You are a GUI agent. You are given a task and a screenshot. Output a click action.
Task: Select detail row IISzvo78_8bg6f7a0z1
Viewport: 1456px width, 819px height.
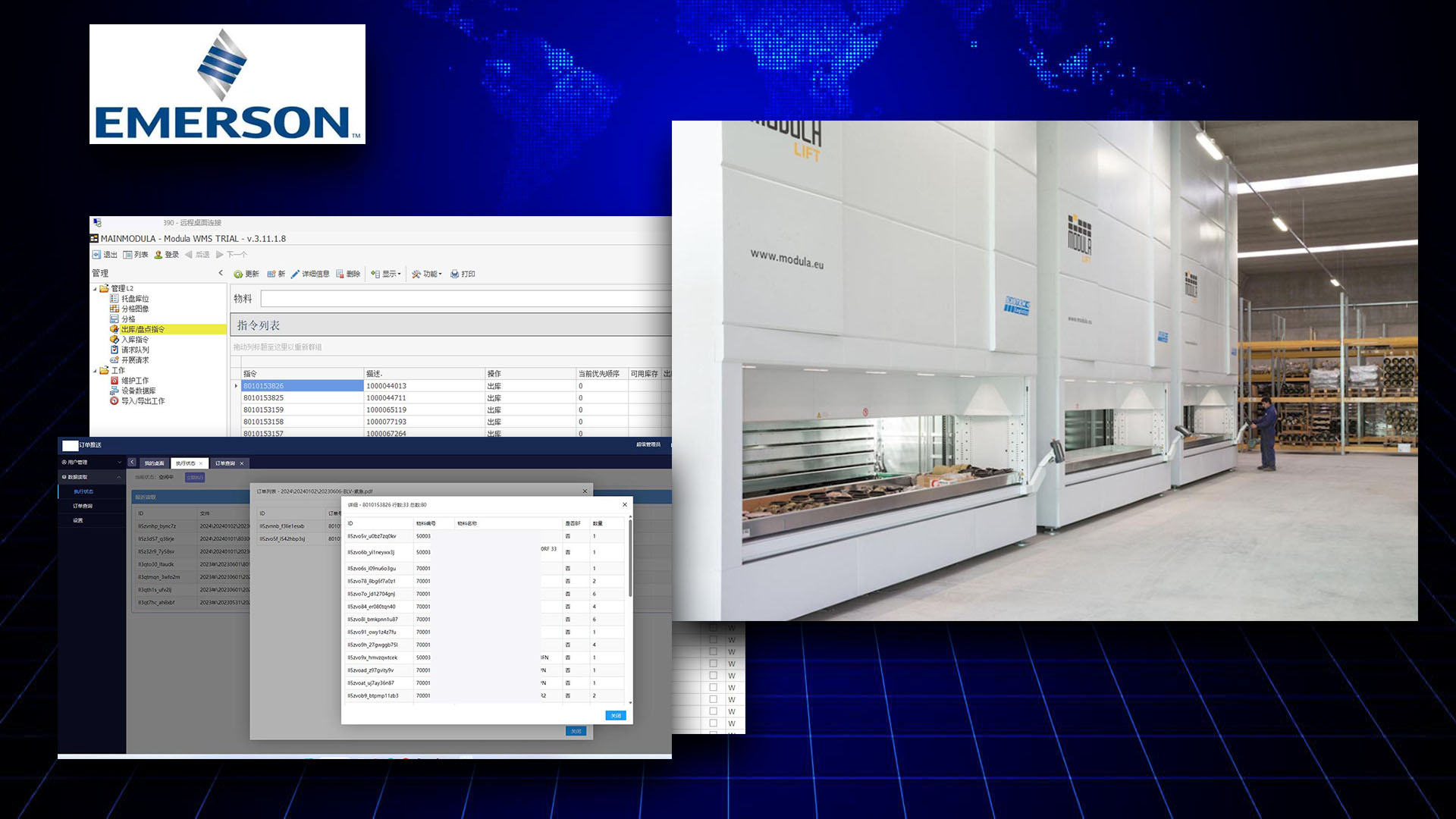[x=485, y=582]
